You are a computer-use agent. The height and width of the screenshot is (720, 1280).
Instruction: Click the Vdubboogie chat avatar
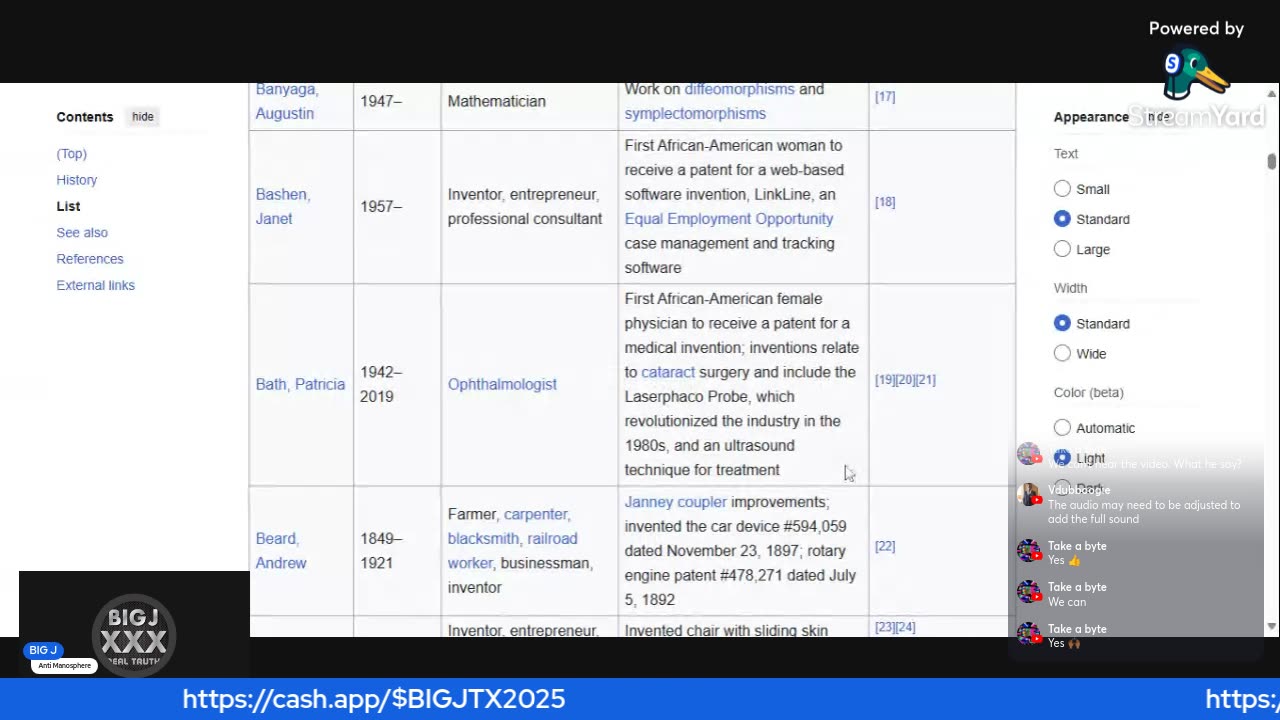1029,495
